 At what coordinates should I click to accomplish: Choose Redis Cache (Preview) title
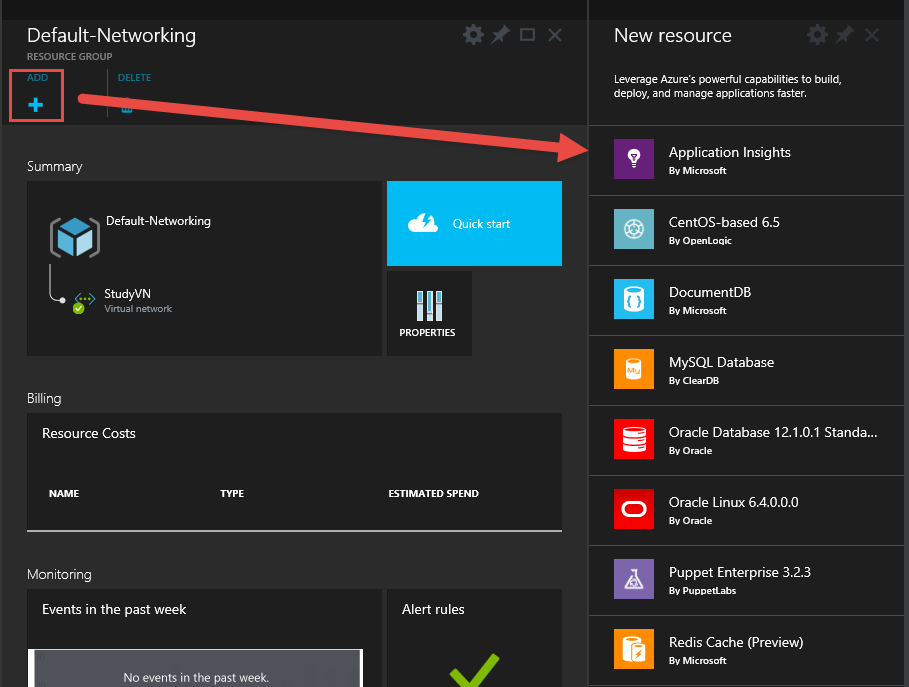736,642
